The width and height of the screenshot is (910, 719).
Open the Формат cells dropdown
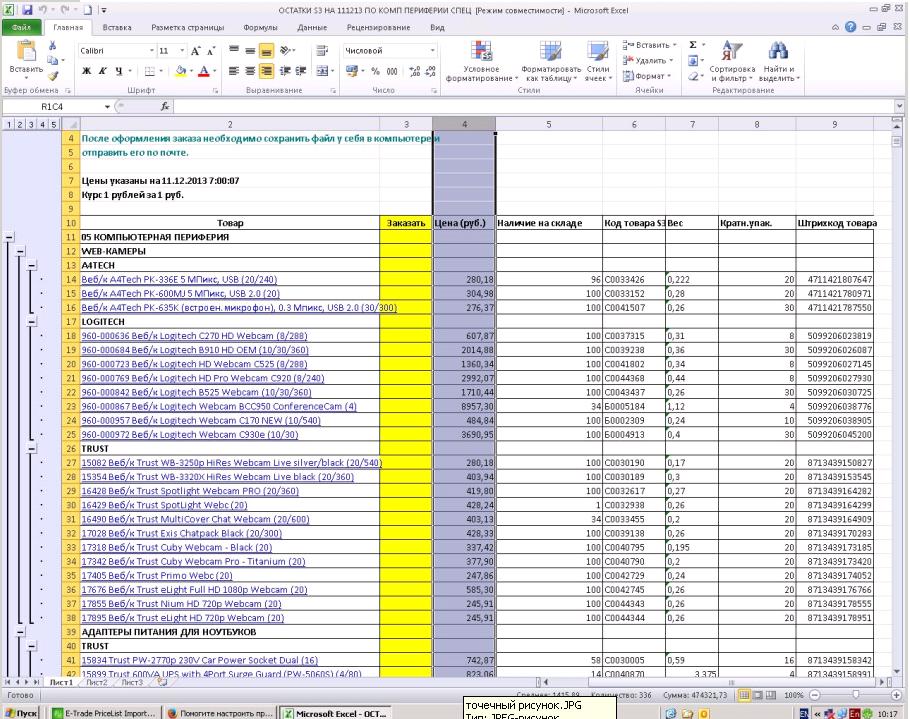(x=647, y=76)
